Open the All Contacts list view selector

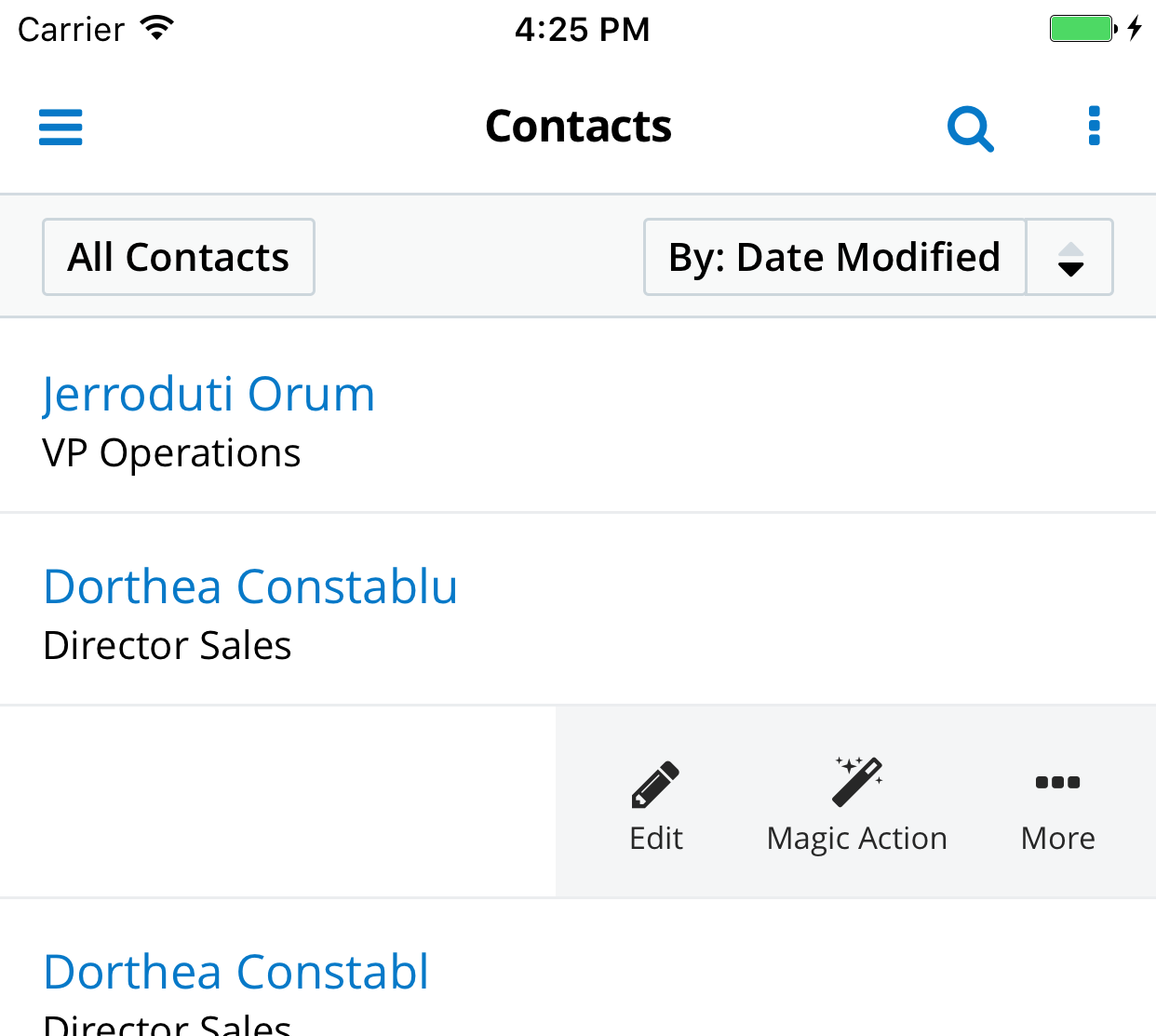178,257
